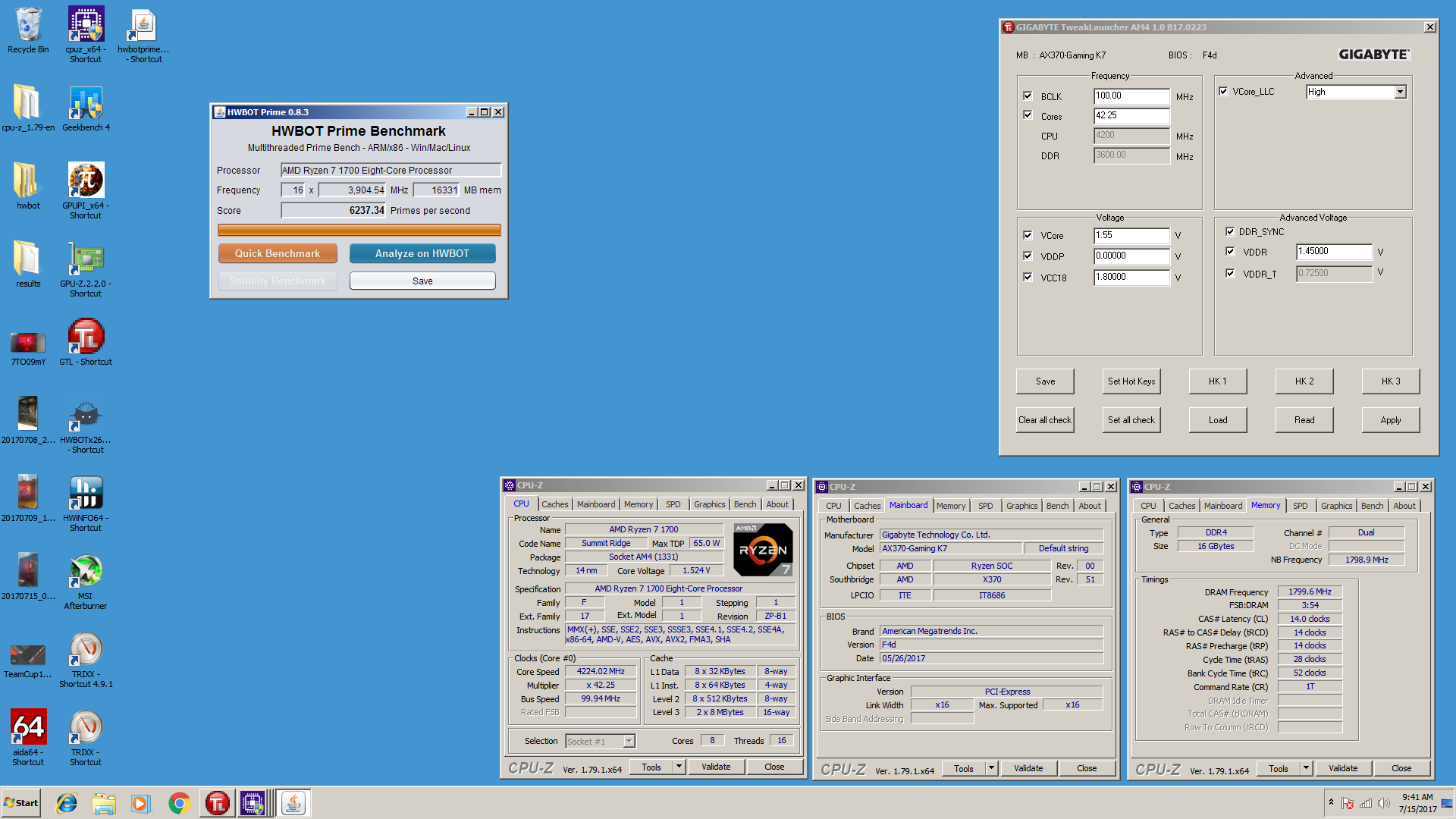Image resolution: width=1456 pixels, height=819 pixels.
Task: Toggle the VDDR advanced voltage checkbox
Action: click(x=1230, y=251)
